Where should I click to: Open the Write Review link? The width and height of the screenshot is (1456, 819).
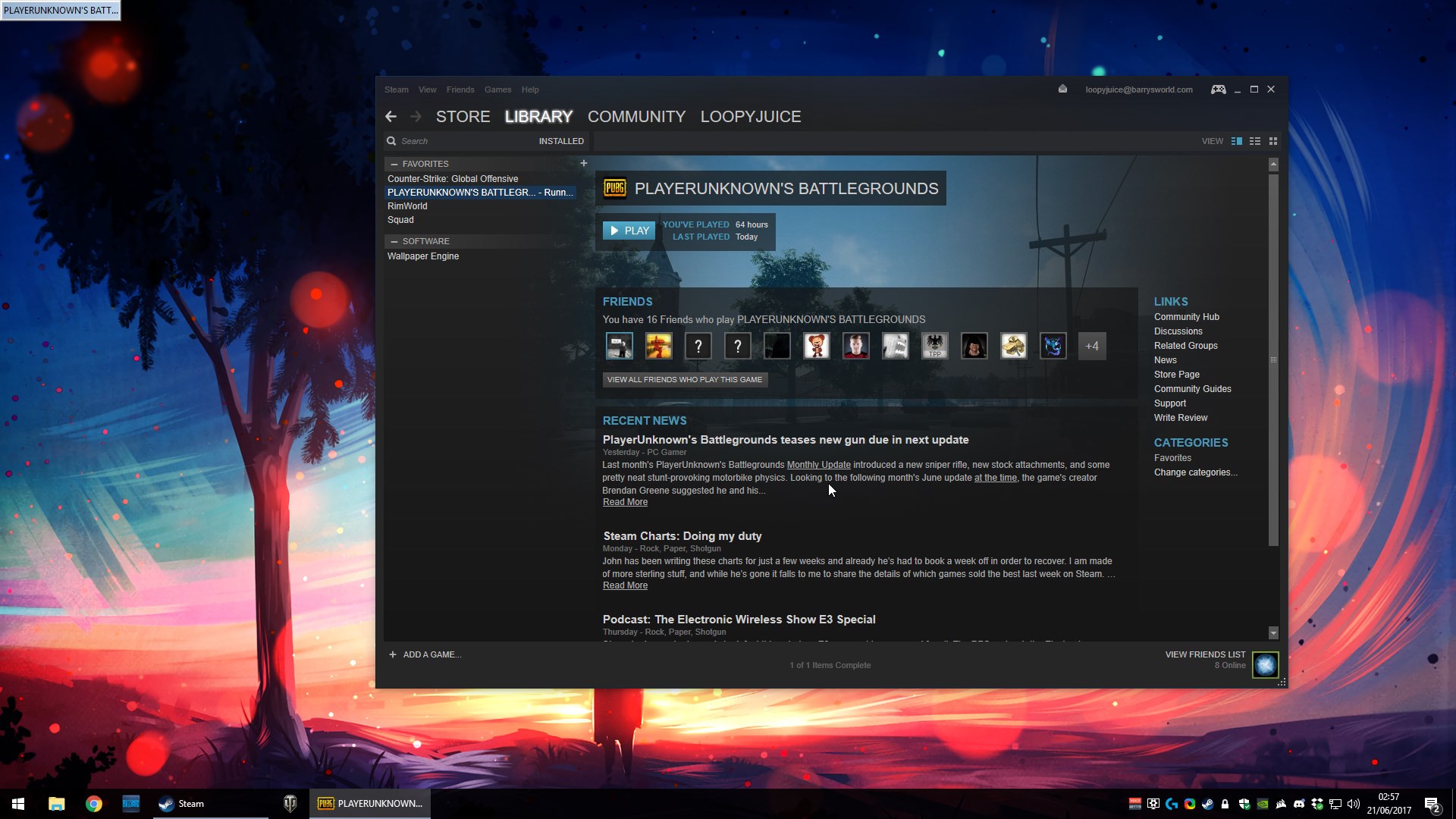(x=1181, y=418)
